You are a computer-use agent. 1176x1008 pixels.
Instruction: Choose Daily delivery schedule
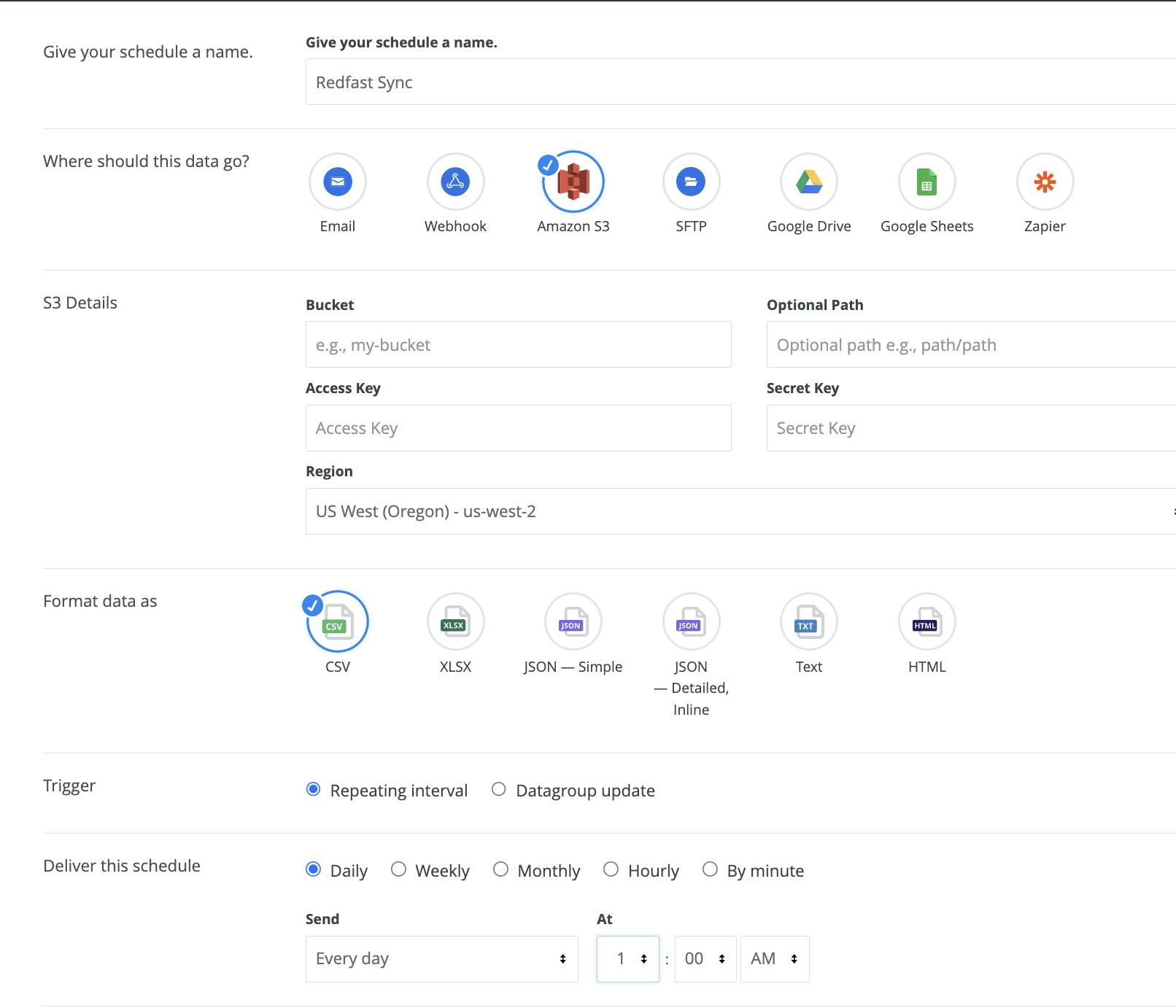(313, 869)
